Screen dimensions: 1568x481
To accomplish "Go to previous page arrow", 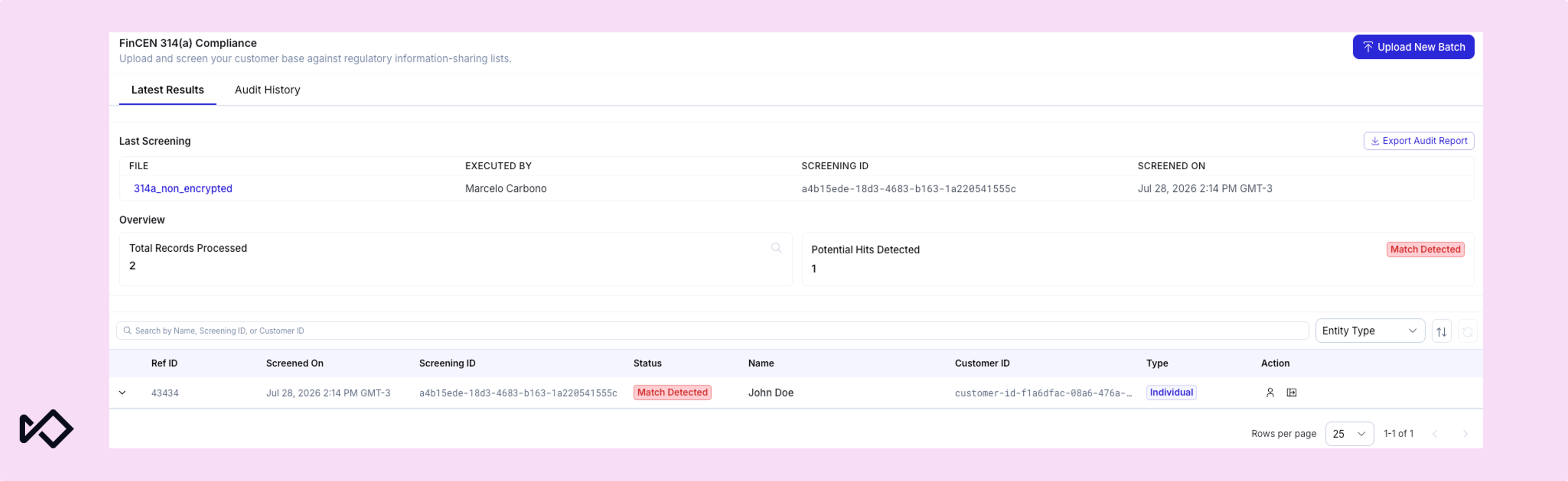I will coord(1435,434).
